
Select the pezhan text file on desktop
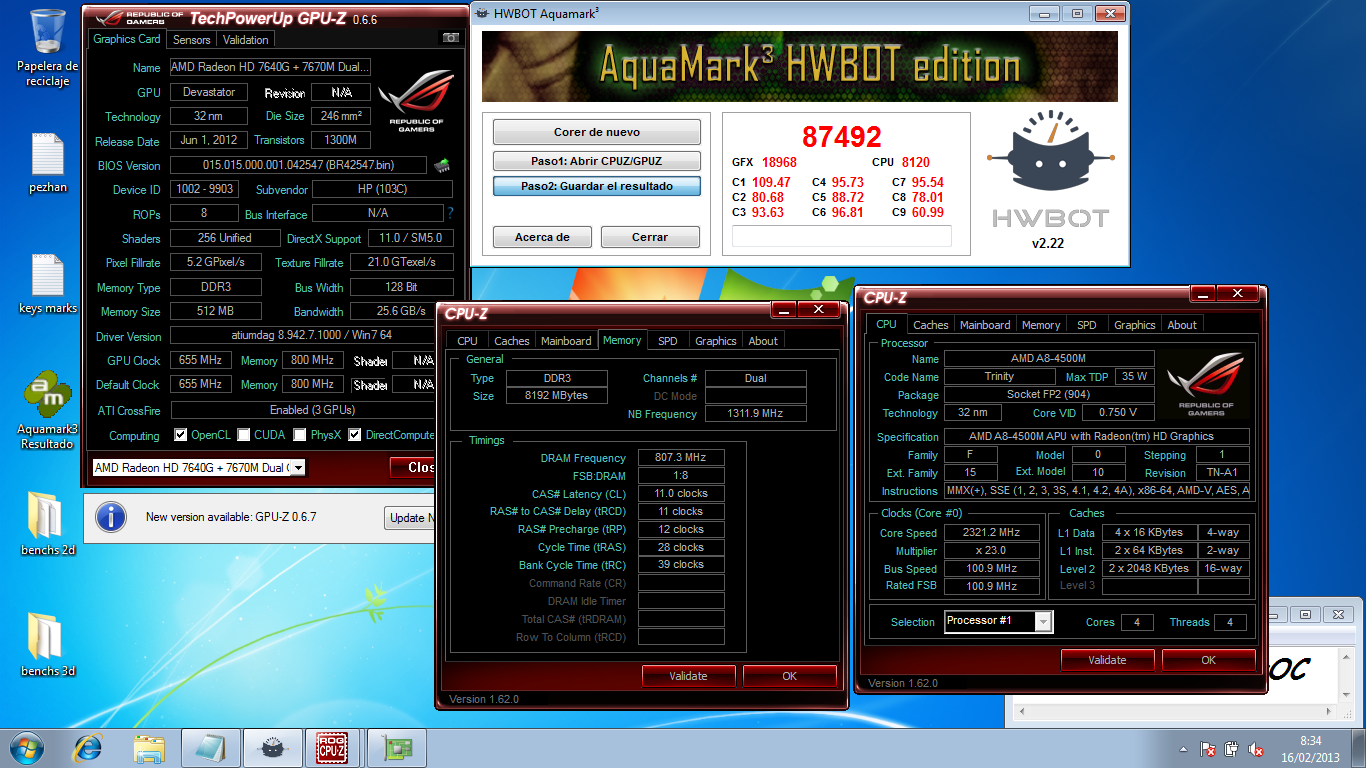click(47, 162)
